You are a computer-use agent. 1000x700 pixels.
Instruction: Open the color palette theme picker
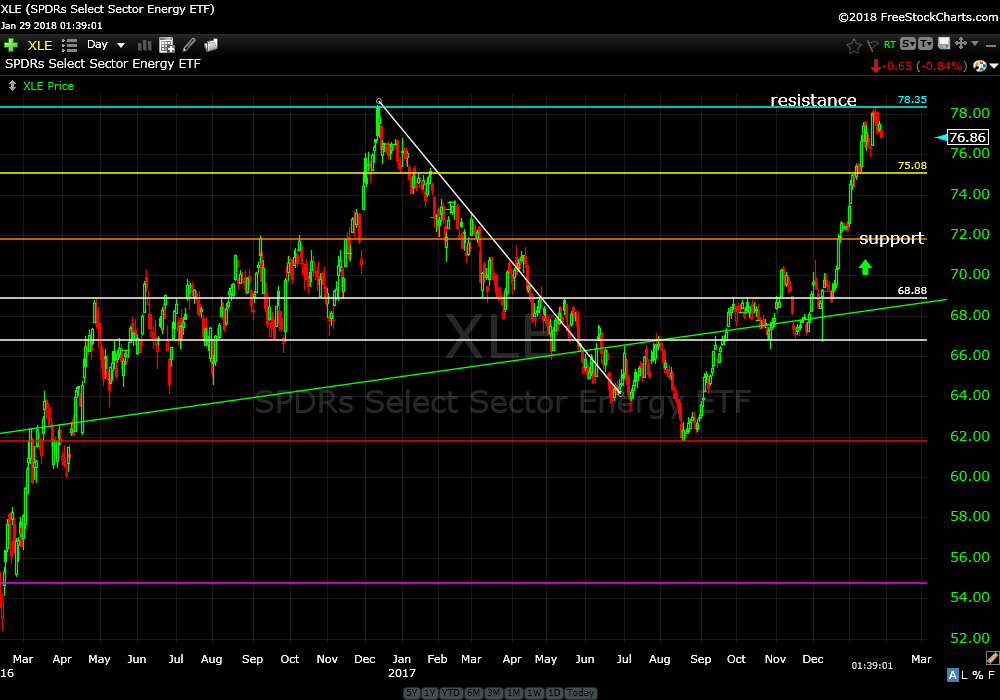point(981,66)
